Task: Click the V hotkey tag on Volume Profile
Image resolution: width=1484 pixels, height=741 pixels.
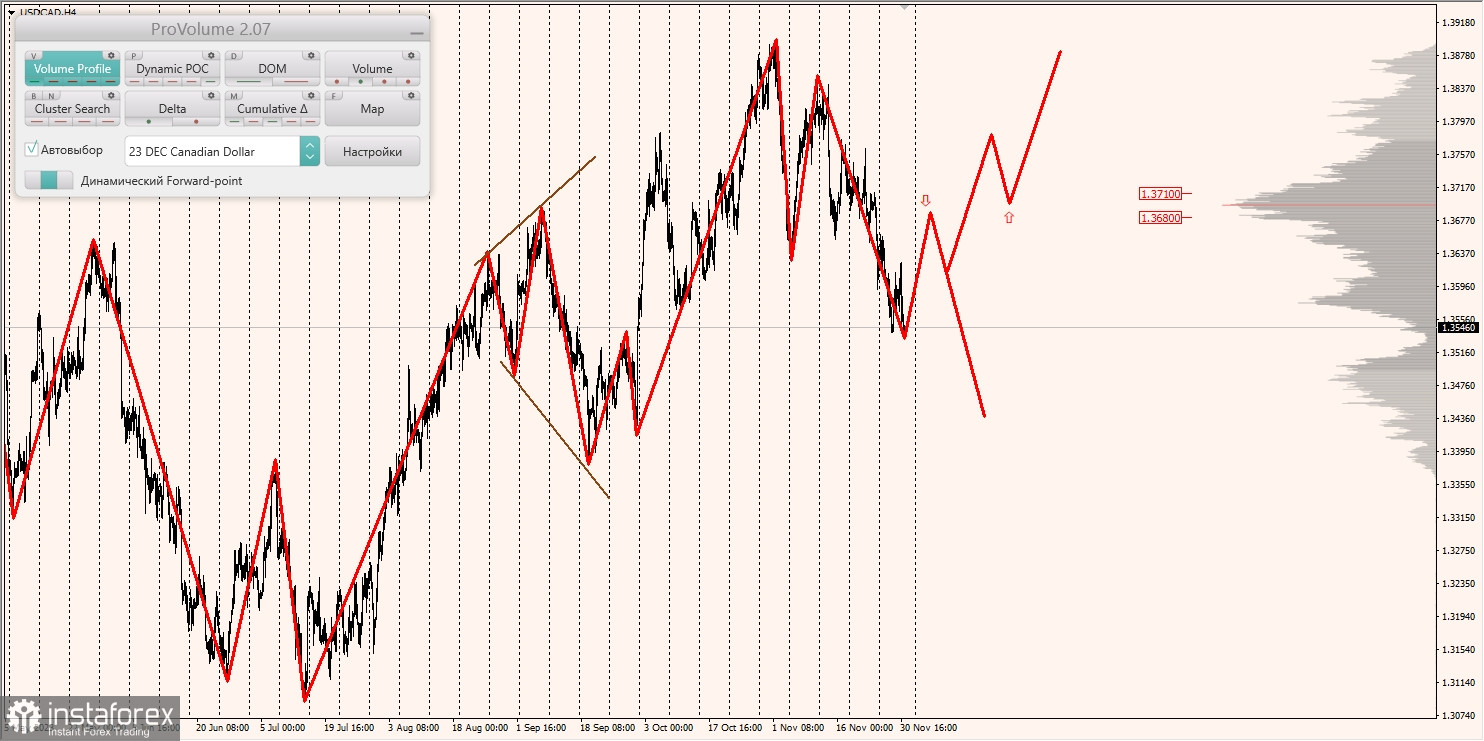Action: click(33, 56)
